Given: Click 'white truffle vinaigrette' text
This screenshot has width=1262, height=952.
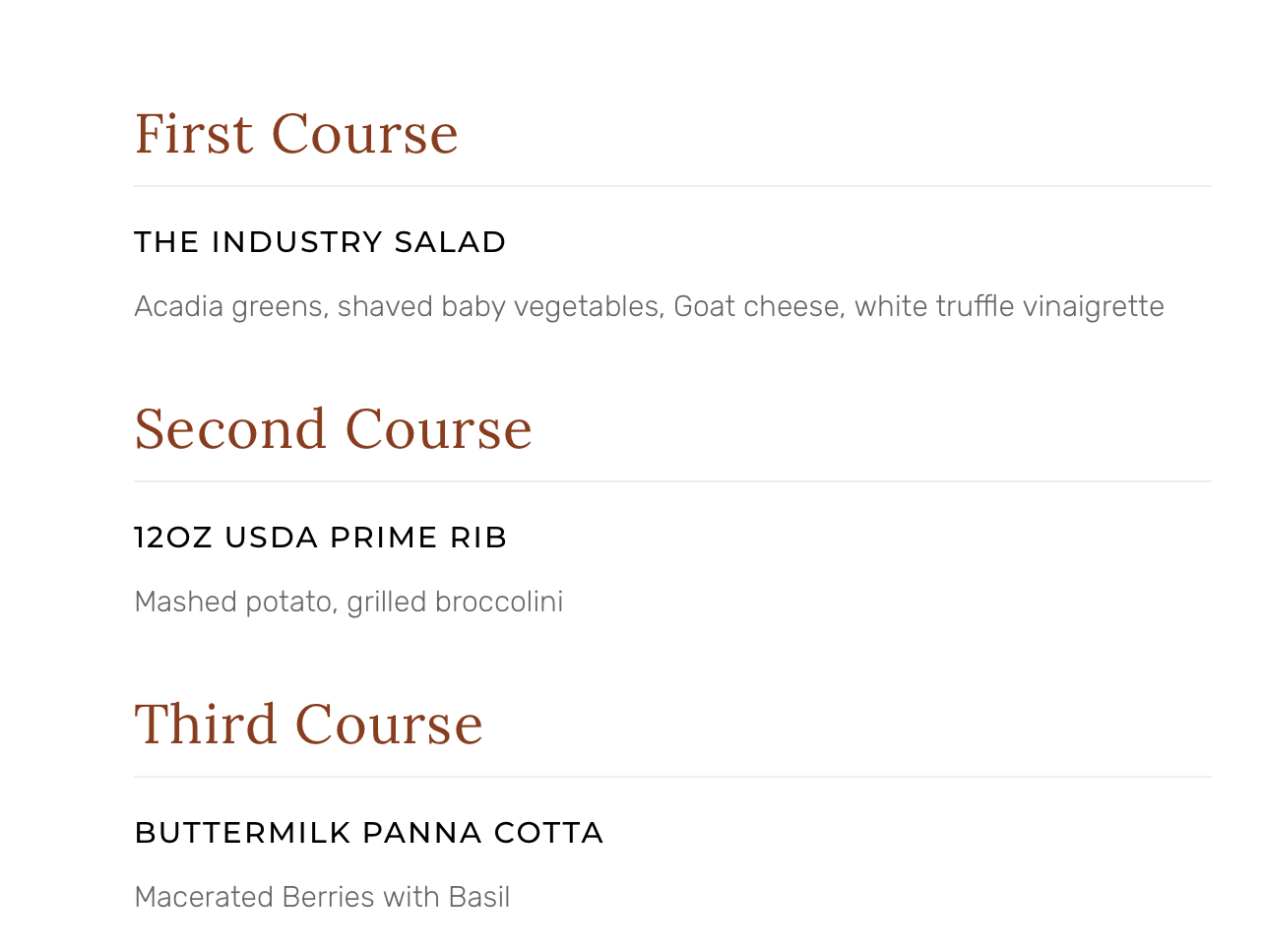Looking at the screenshot, I should pos(1009,307).
